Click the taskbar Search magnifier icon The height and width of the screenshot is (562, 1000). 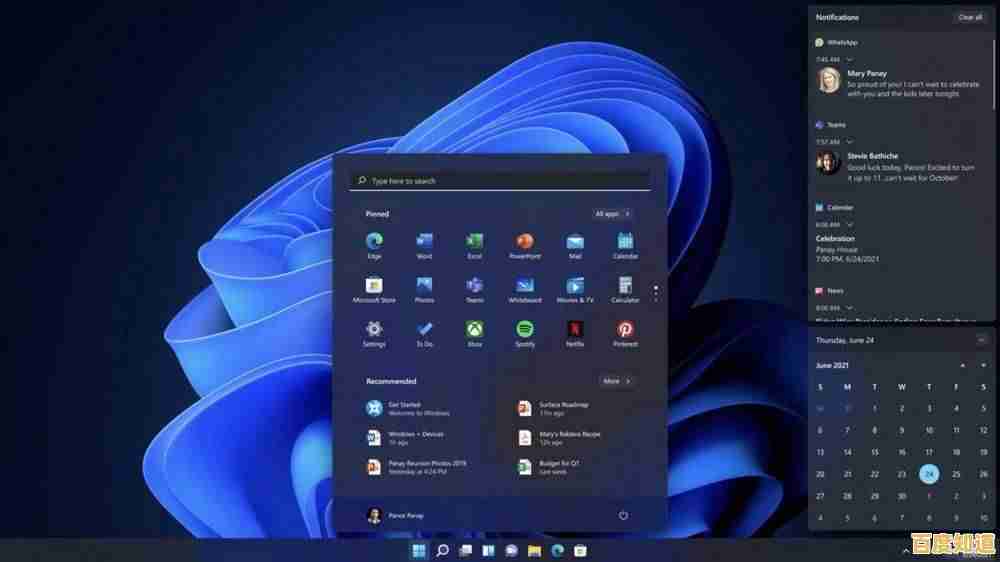442,550
